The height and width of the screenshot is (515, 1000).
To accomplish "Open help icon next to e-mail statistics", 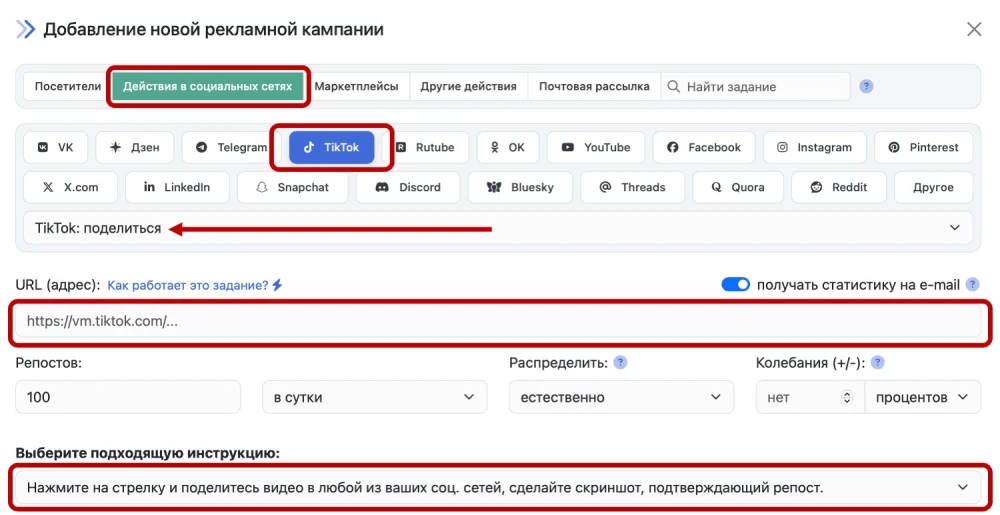I will pyautogui.click(x=972, y=284).
